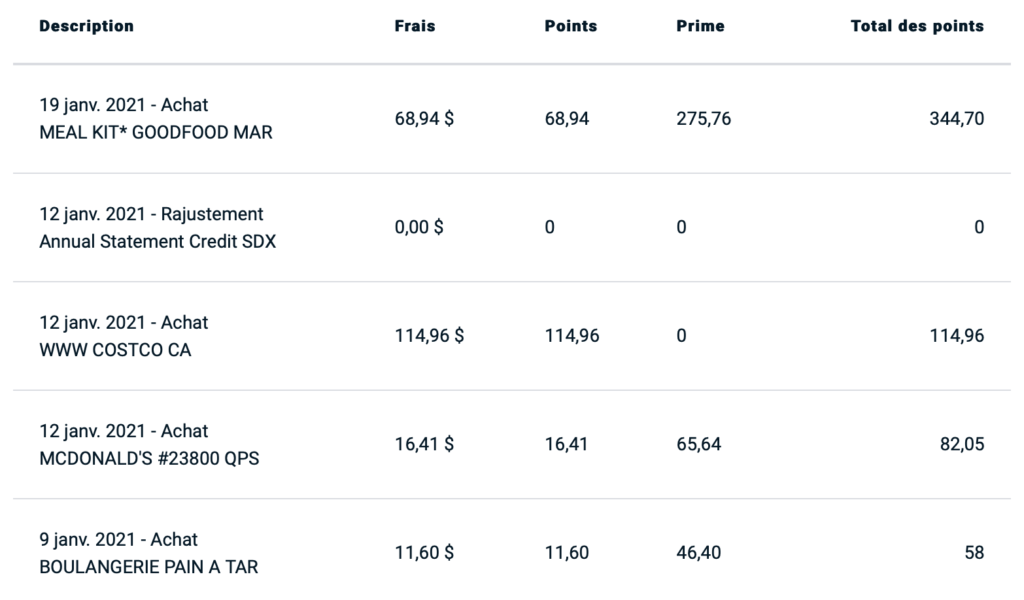
Task: Click the 275,76 prime value
Action: click(703, 119)
